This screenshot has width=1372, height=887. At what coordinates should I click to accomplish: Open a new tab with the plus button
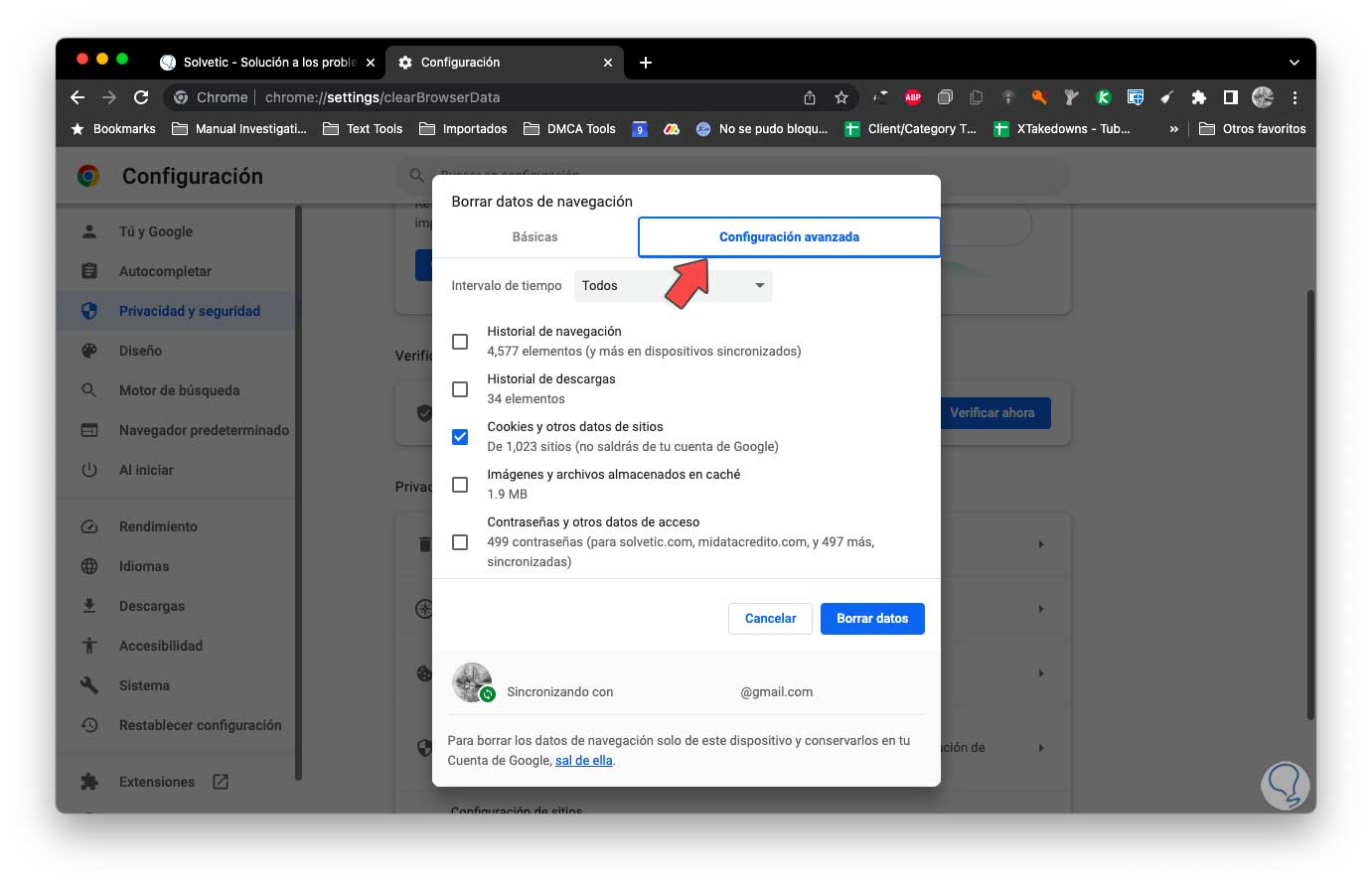coord(646,63)
